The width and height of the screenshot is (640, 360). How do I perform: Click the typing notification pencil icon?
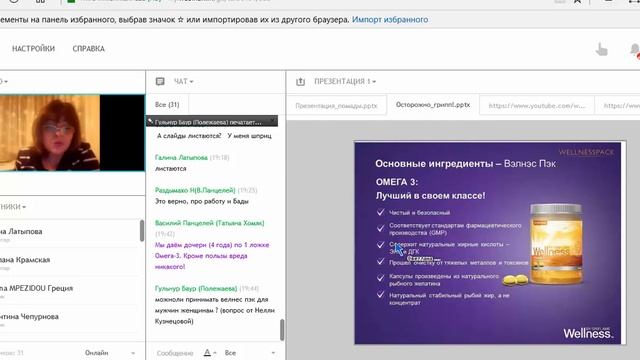[x=150, y=121]
